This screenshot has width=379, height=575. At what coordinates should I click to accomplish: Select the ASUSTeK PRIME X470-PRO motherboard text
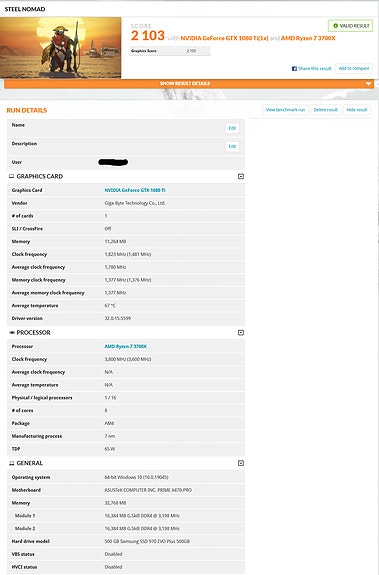(x=148, y=490)
